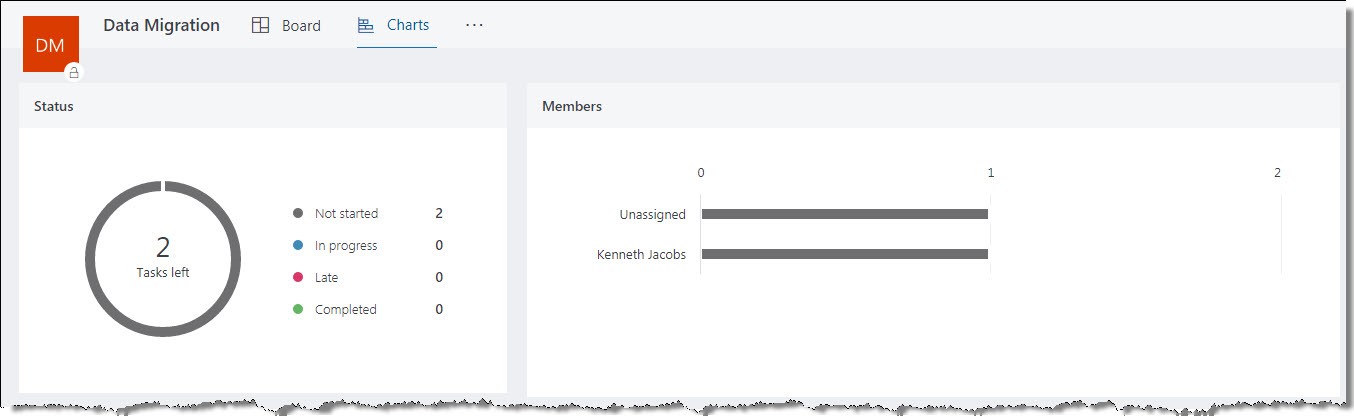Open the three-dots more options menu
The width and height of the screenshot is (1354, 416).
coord(474,25)
